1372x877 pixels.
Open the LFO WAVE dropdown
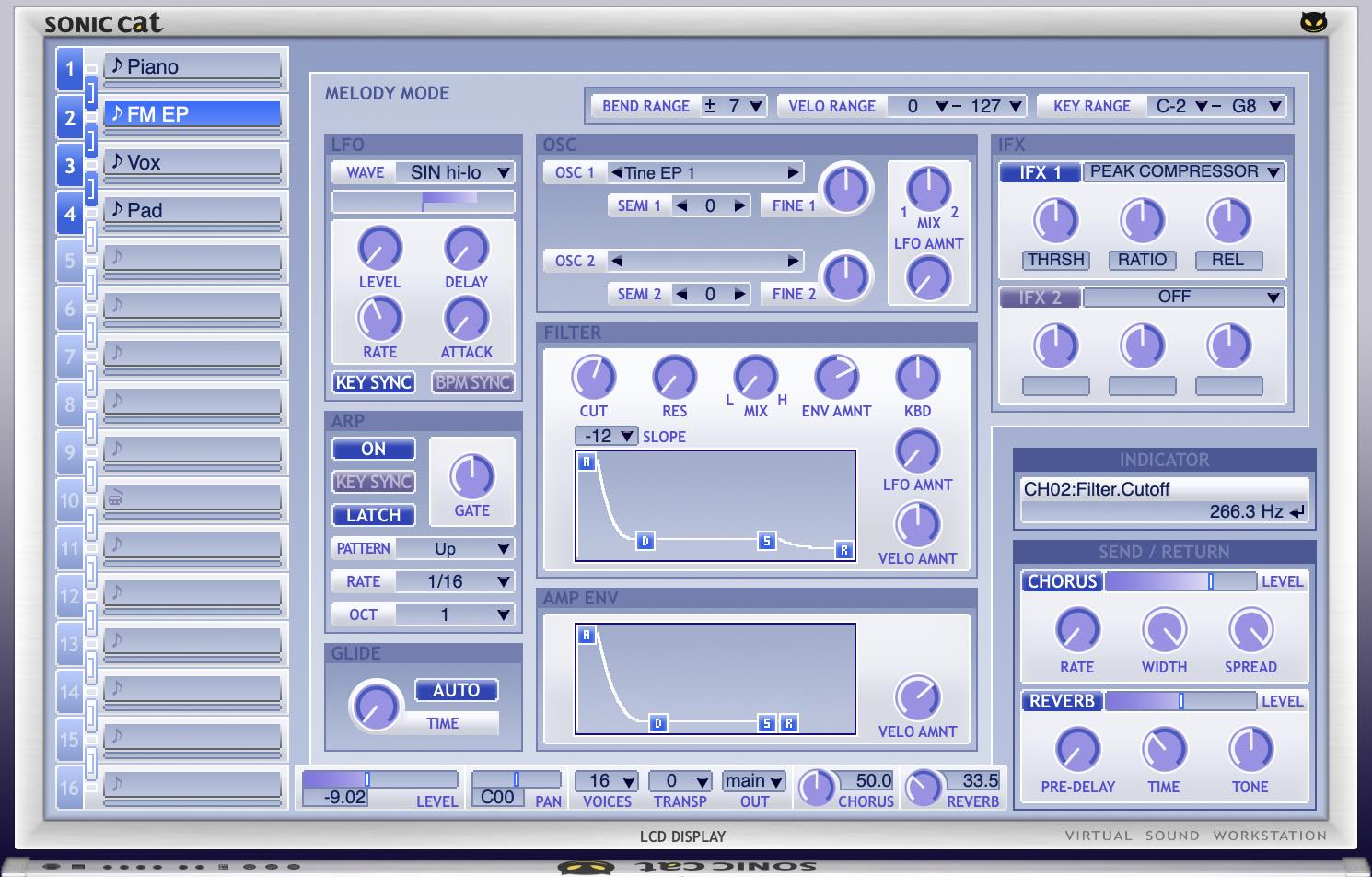(503, 172)
